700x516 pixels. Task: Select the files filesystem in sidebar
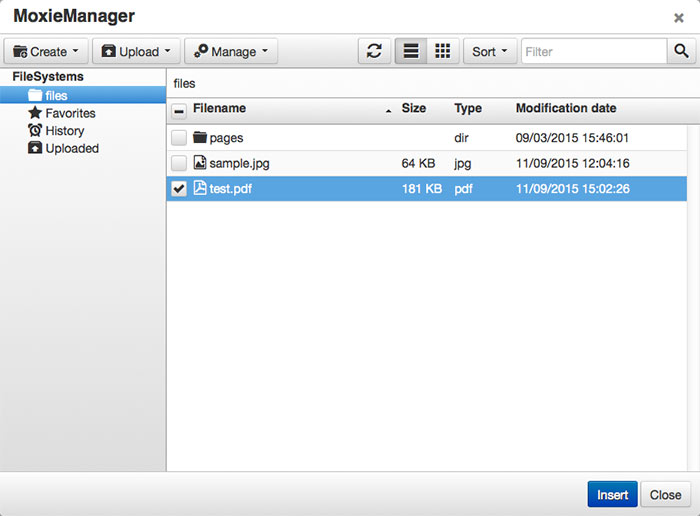point(83,95)
